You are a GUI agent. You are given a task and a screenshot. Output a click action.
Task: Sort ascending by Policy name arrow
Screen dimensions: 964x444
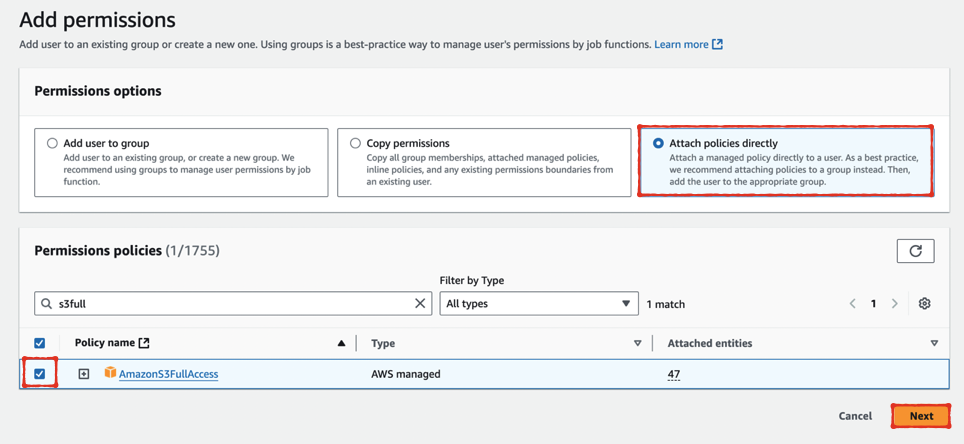click(341, 343)
